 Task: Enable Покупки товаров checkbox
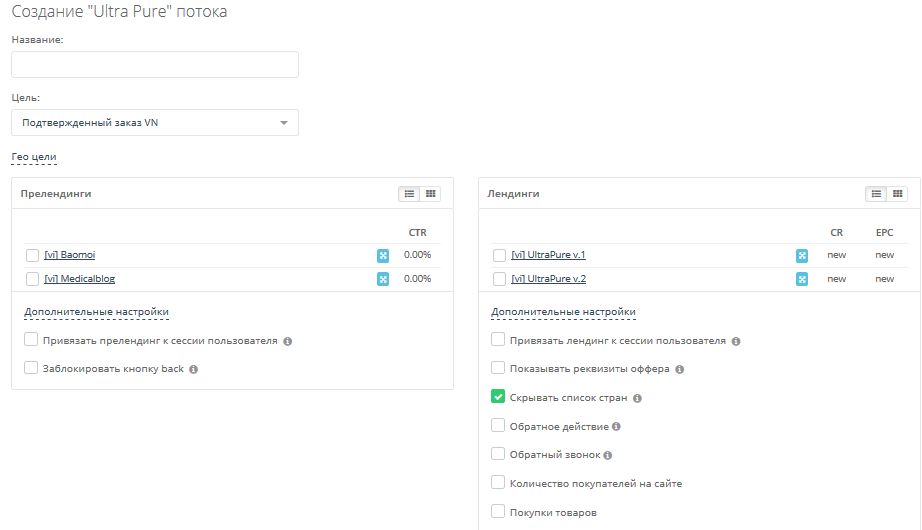click(498, 511)
